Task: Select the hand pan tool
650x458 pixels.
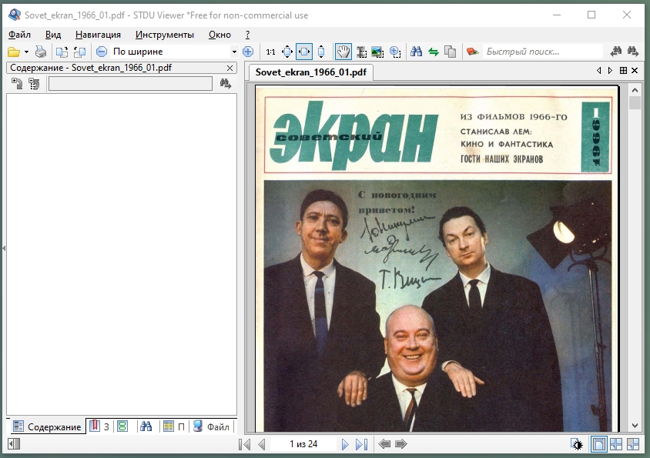Action: click(343, 52)
